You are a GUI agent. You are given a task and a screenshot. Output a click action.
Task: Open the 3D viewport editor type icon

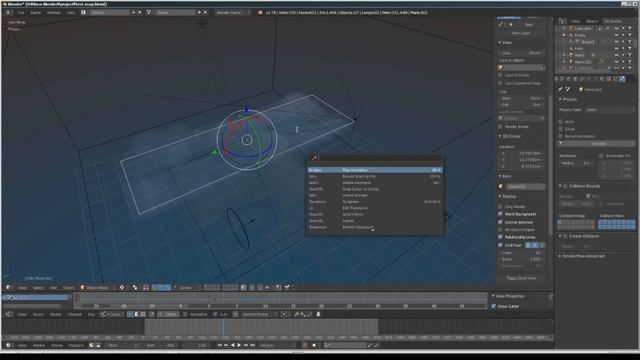[8, 287]
